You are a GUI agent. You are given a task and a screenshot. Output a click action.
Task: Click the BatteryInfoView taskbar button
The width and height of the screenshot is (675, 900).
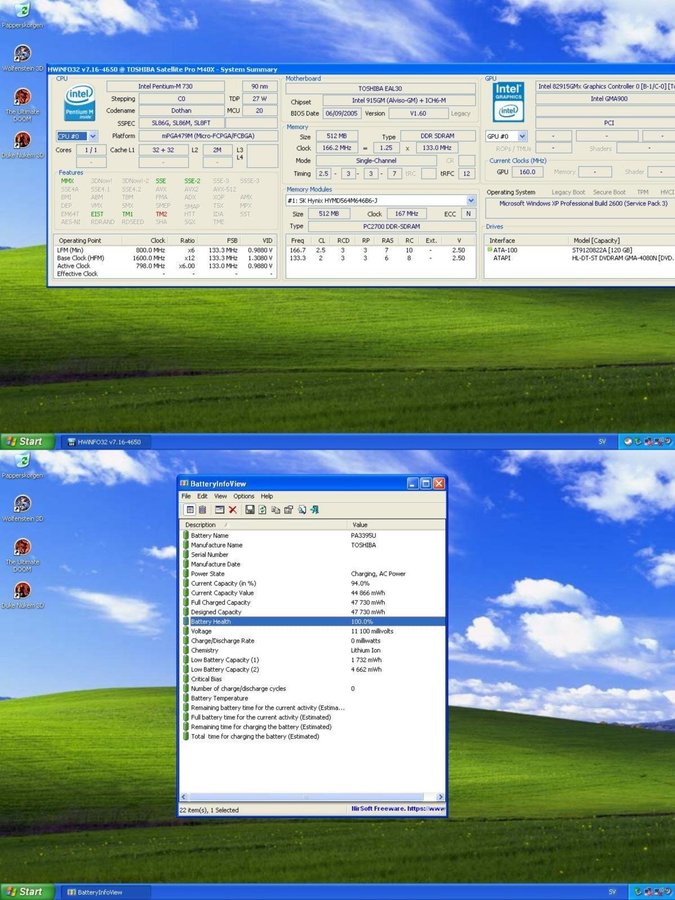pyautogui.click(x=106, y=892)
